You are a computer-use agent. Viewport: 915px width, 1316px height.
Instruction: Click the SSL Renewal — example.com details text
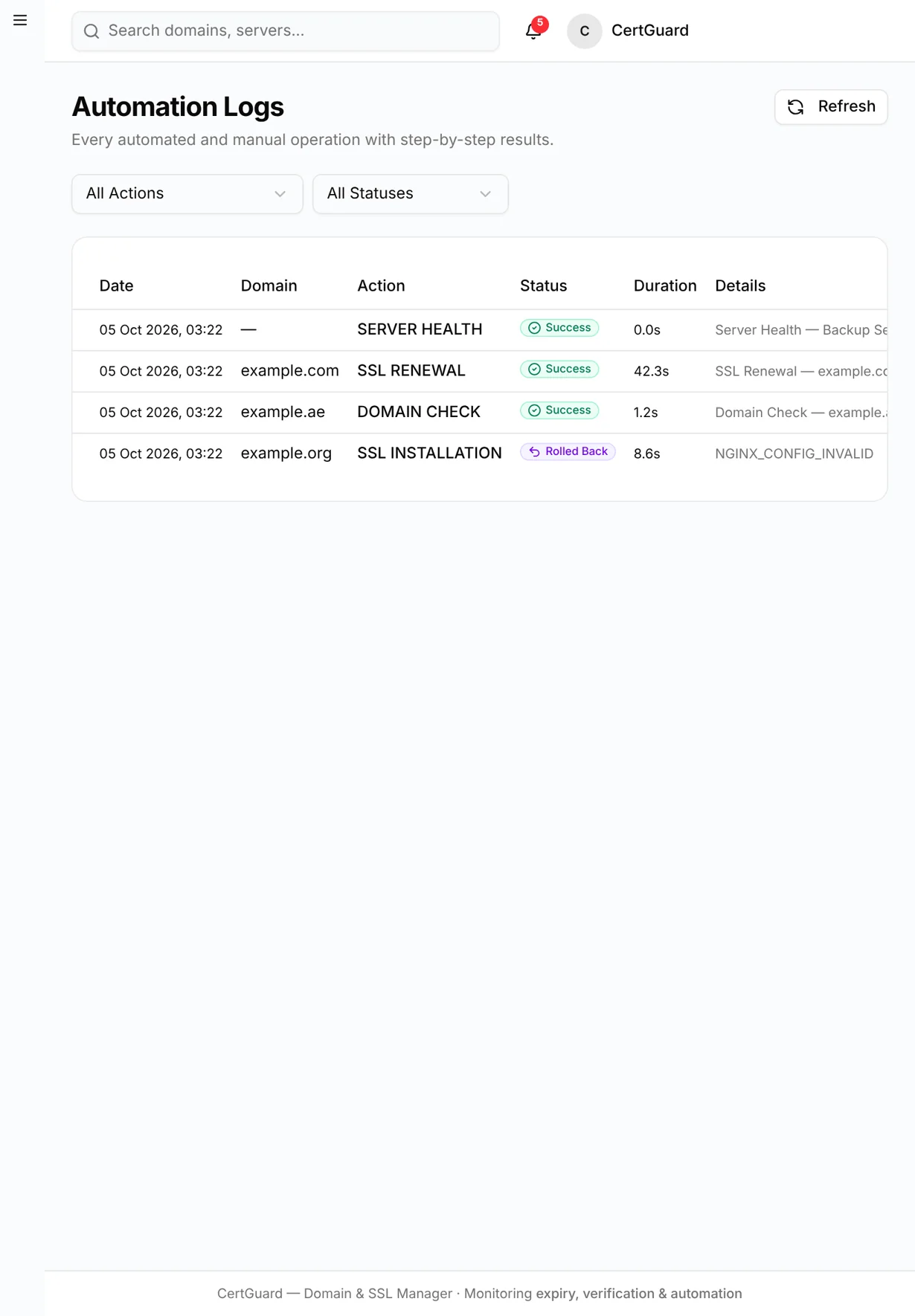pos(801,371)
